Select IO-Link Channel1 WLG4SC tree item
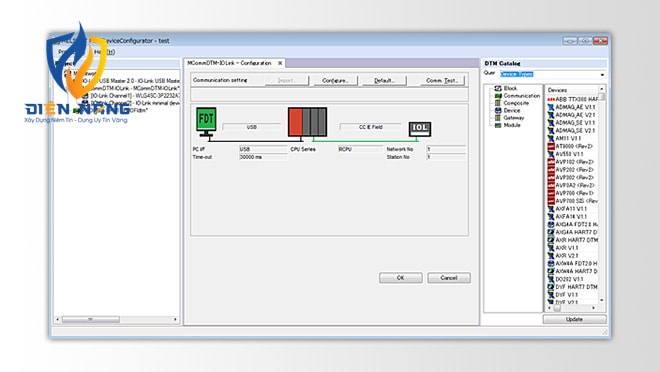This screenshot has width=660, height=372. click(x=136, y=96)
